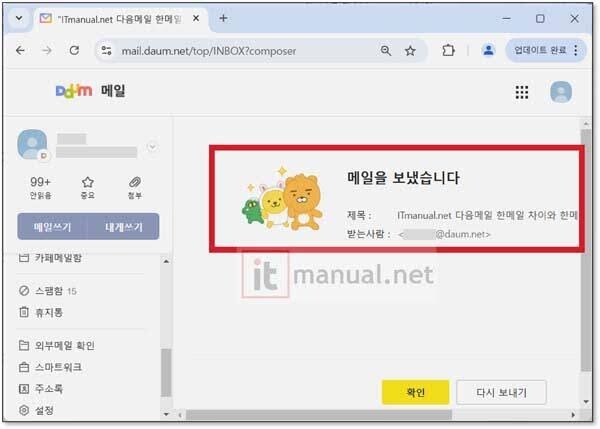Screen dimensions: 600x429
Task: Click the horizontal scrollbar thumb at bottom
Action: pyautogui.click(x=319, y=415)
